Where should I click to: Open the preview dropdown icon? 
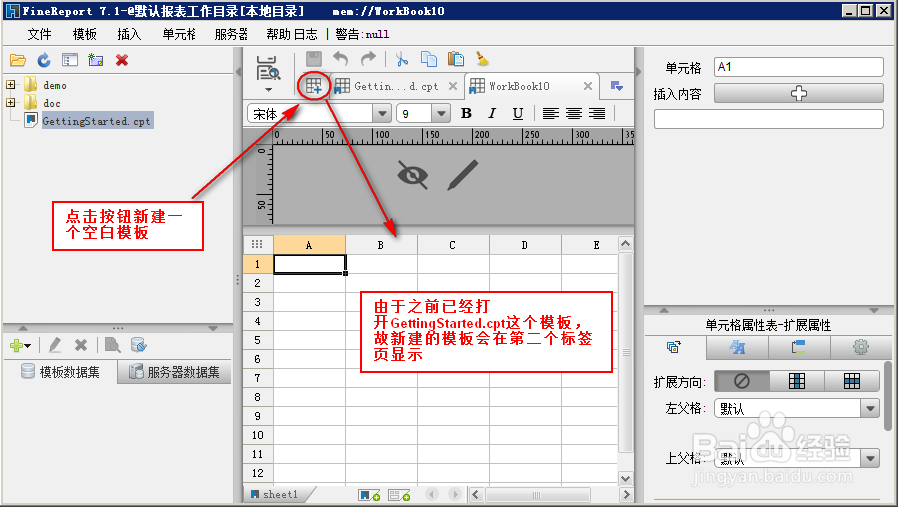[x=268, y=74]
